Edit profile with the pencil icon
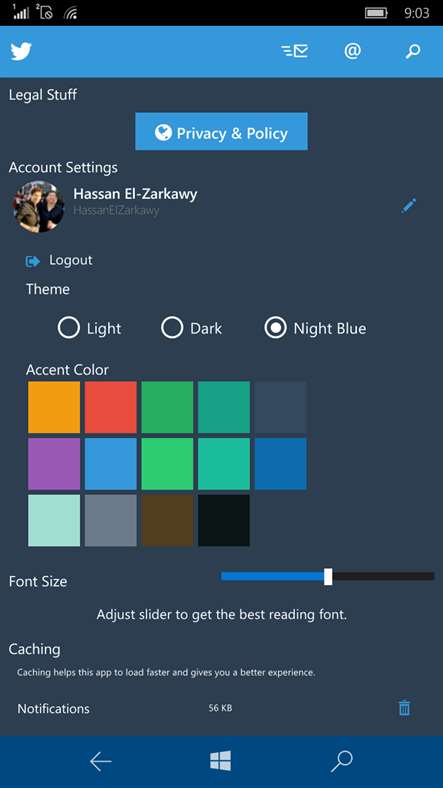 coord(408,206)
